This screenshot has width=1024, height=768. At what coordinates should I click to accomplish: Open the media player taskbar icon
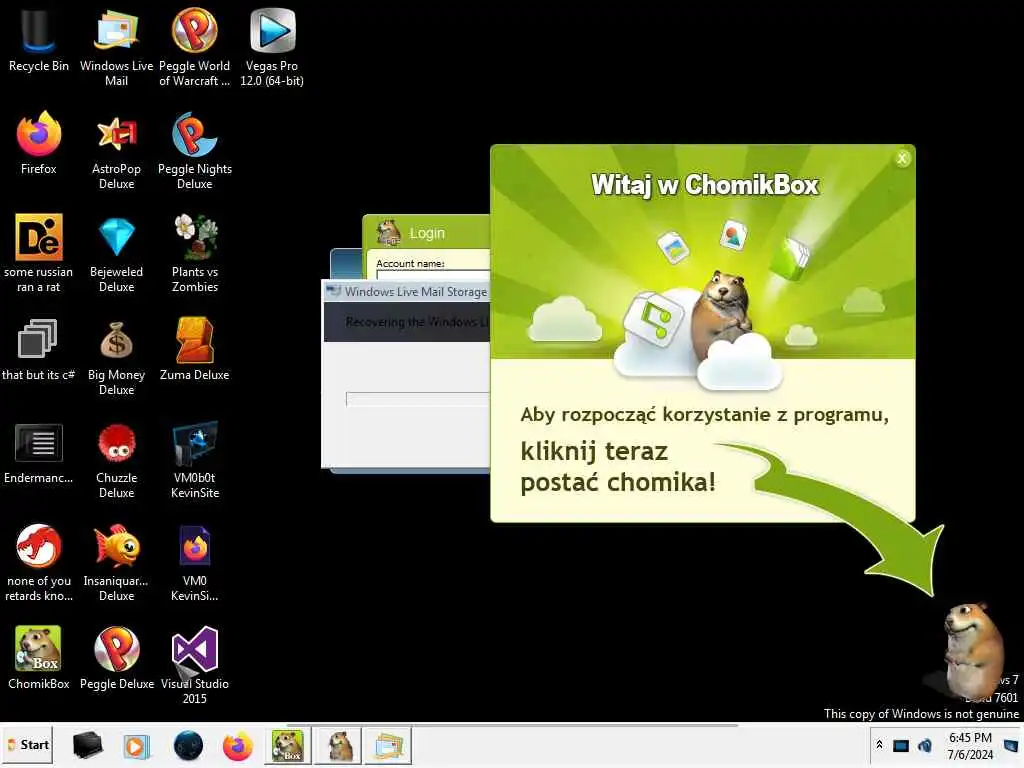tap(136, 745)
